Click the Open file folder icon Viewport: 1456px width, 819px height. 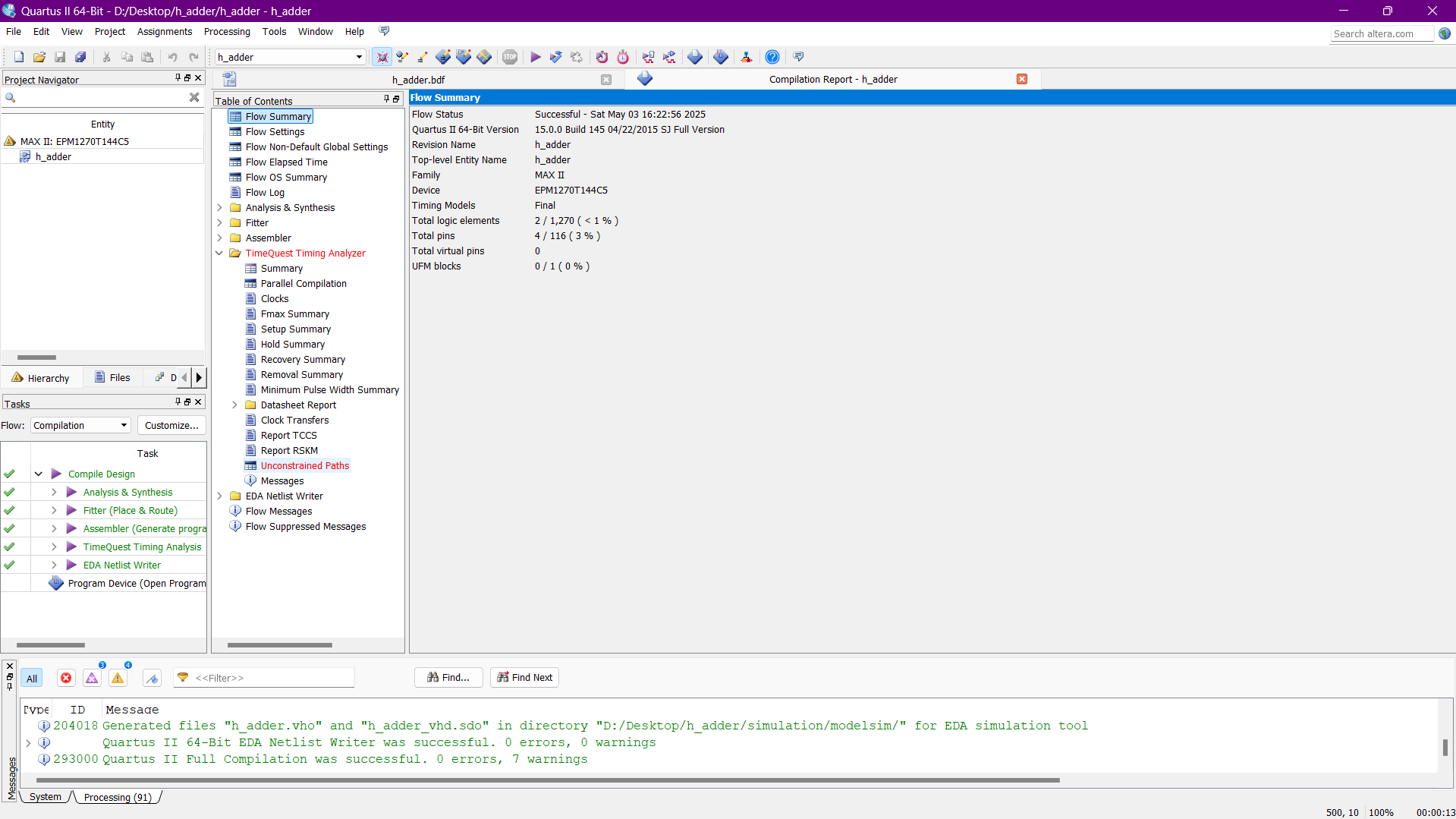point(39,57)
